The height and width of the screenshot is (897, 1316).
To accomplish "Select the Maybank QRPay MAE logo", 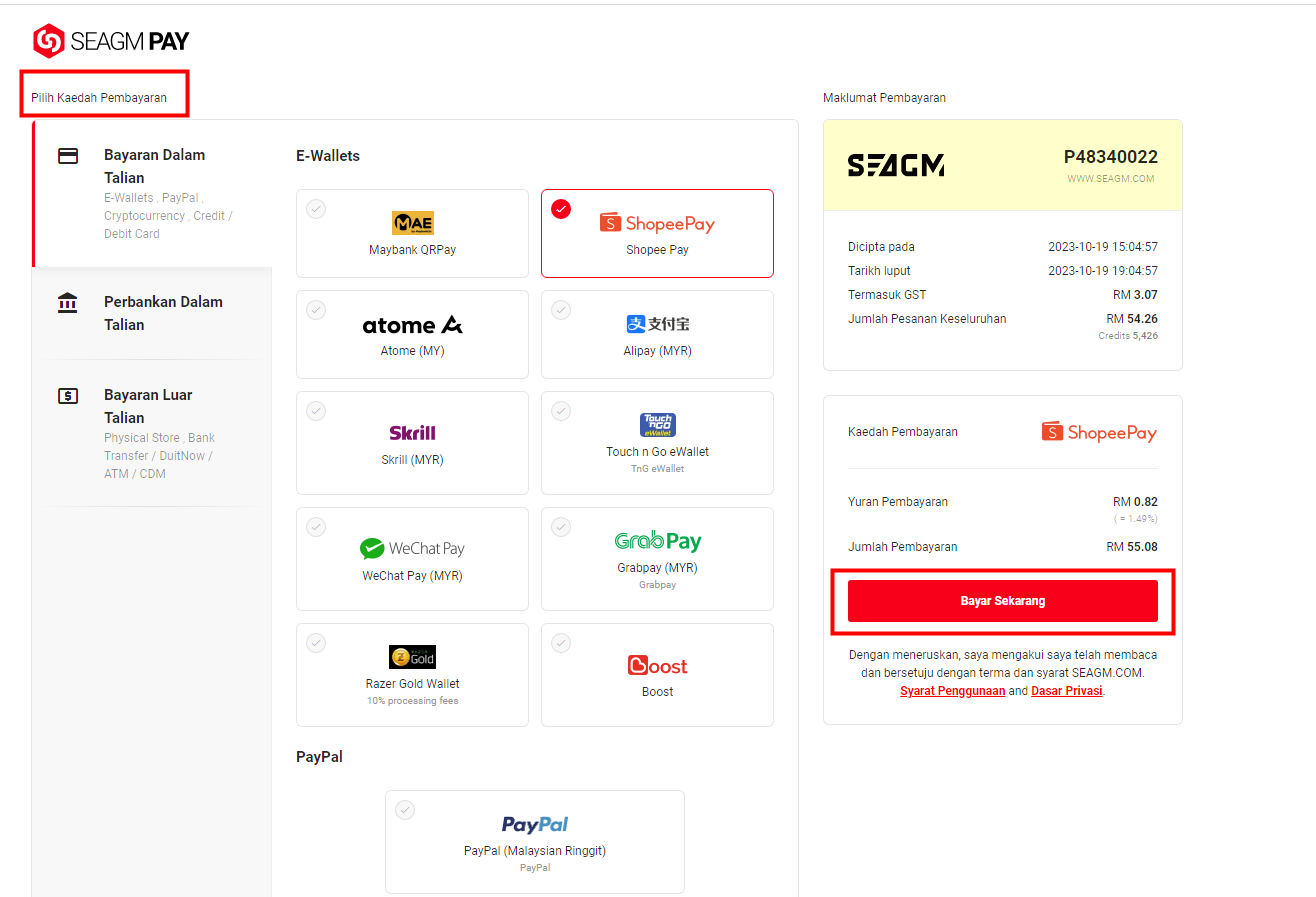I will point(413,223).
